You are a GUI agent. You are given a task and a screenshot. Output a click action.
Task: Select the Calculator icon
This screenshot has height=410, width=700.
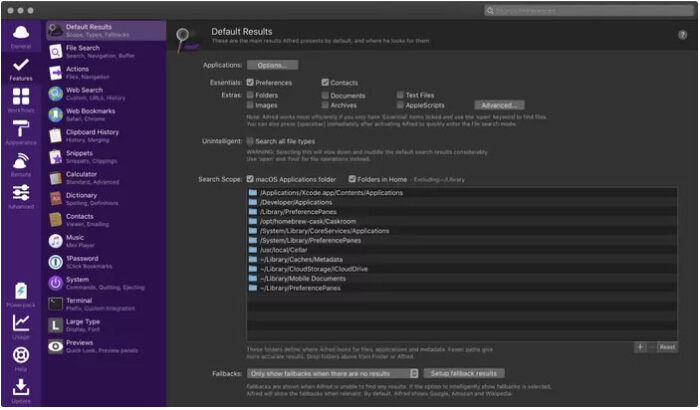(x=55, y=178)
